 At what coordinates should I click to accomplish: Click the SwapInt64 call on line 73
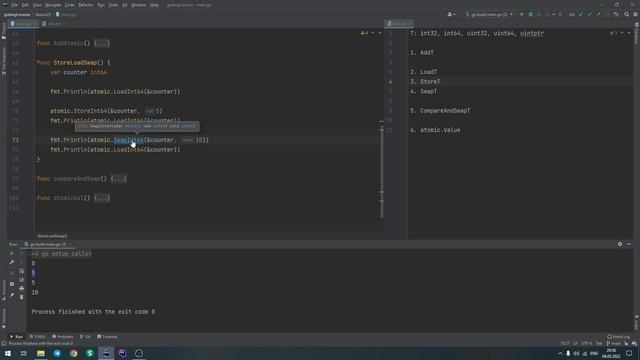click(x=129, y=140)
